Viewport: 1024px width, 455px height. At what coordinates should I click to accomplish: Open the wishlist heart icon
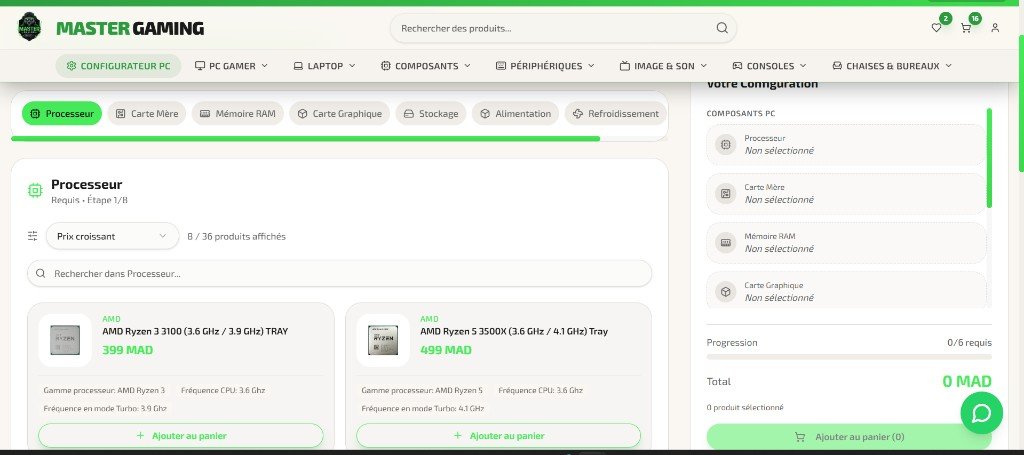pyautogui.click(x=936, y=28)
